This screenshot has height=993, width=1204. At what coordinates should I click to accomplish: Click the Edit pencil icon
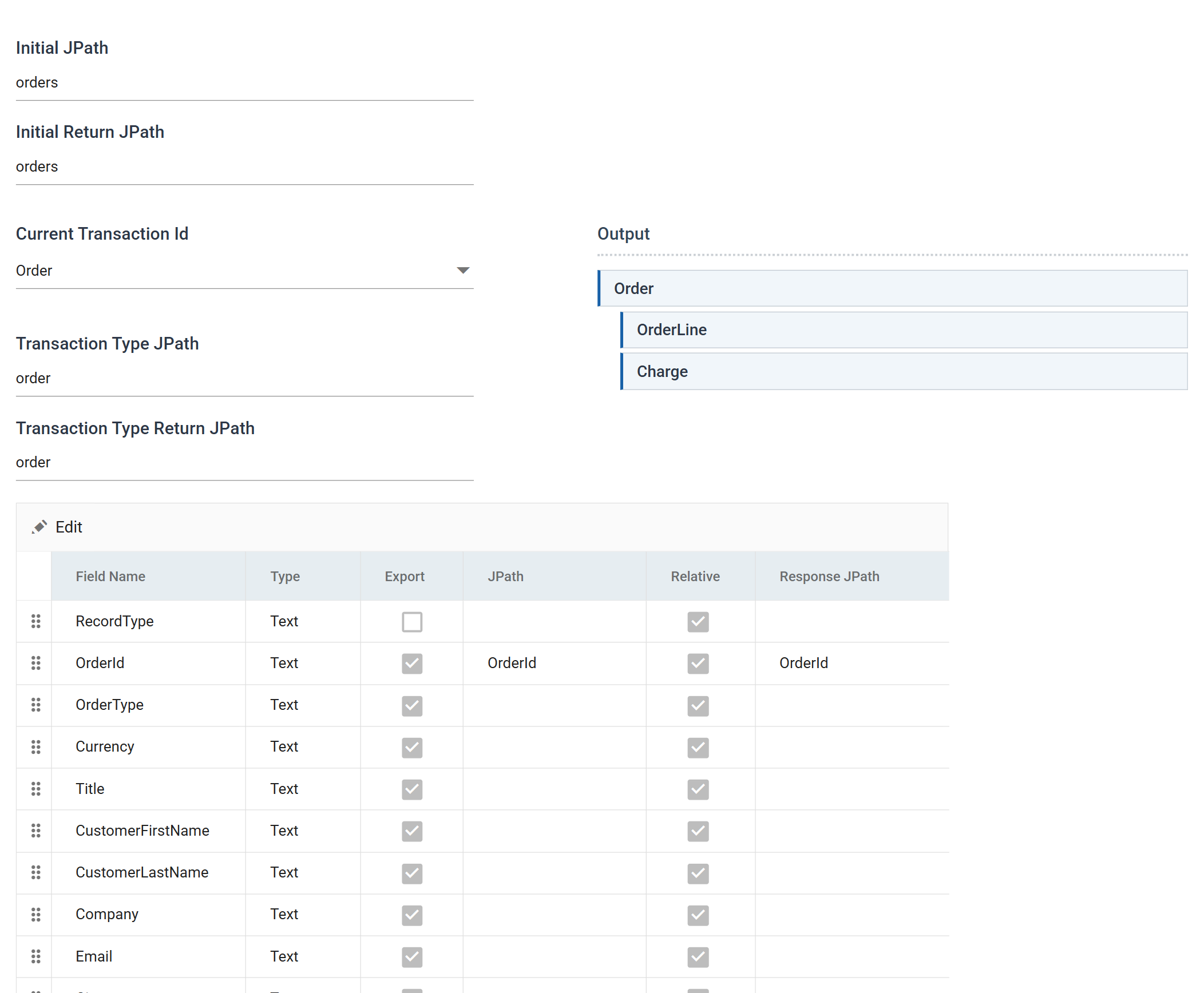coord(39,527)
